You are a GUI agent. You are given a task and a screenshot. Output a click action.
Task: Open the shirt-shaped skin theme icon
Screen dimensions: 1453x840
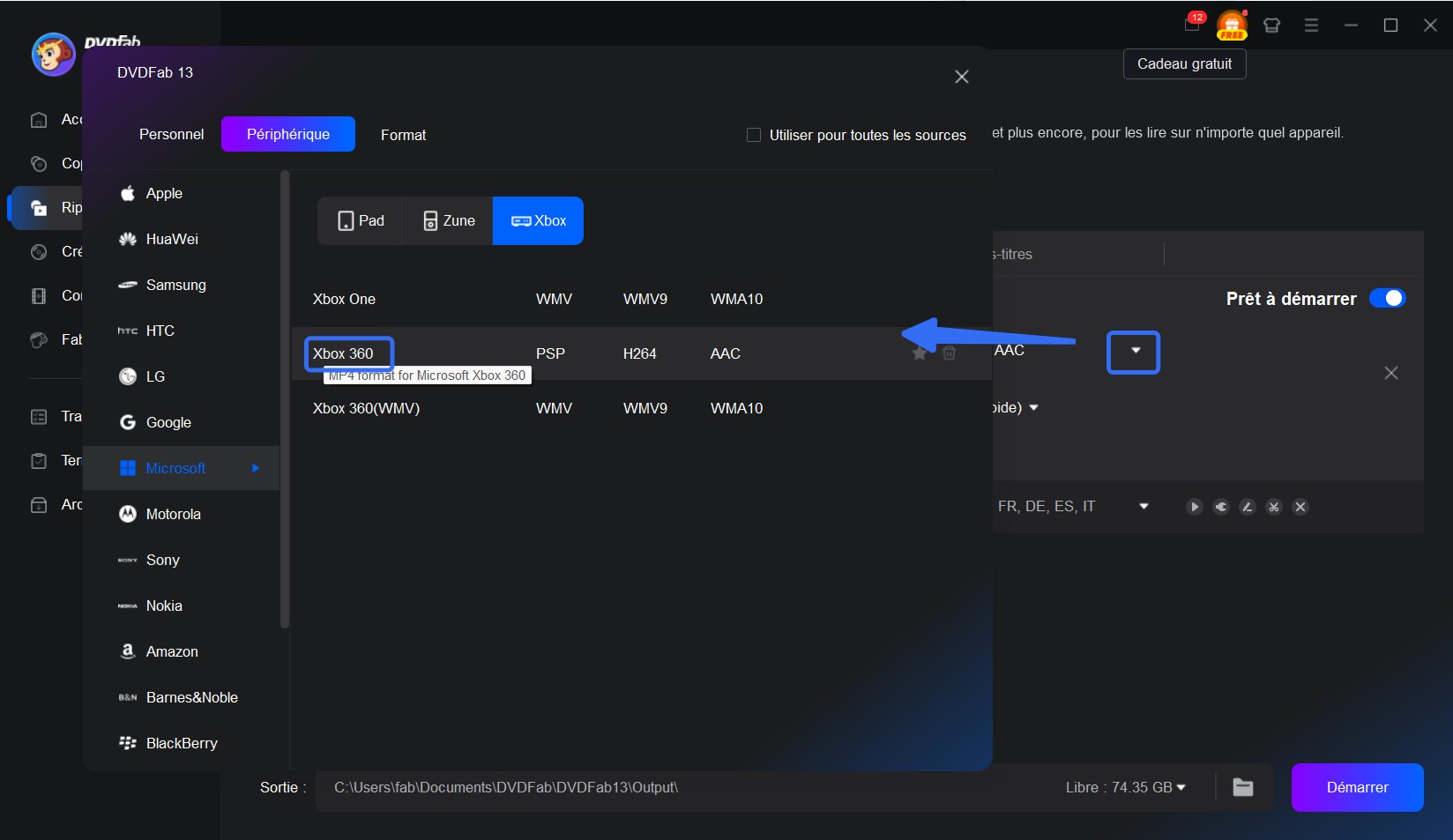point(1271,26)
